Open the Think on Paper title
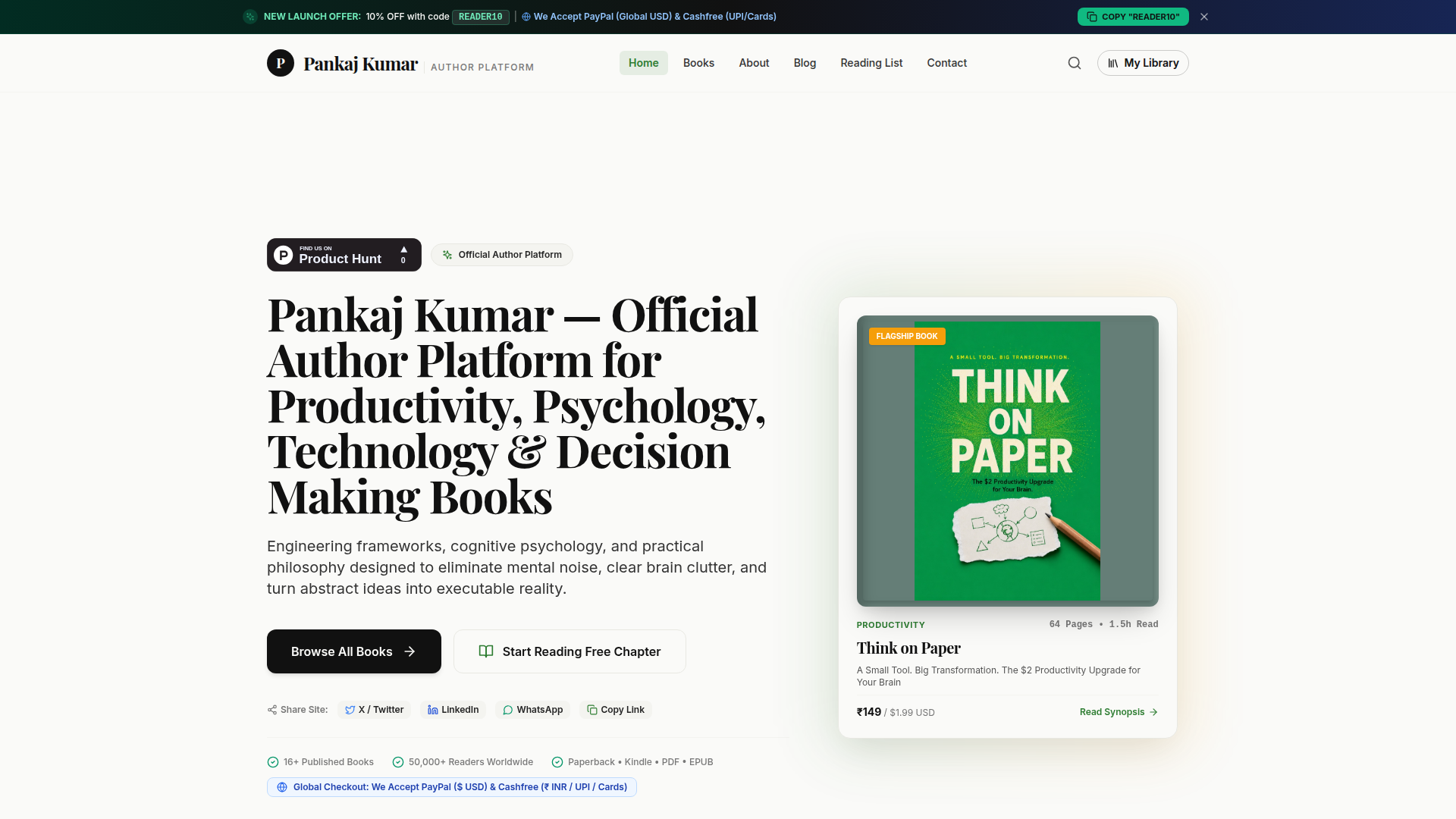1456x819 pixels. pyautogui.click(x=908, y=648)
